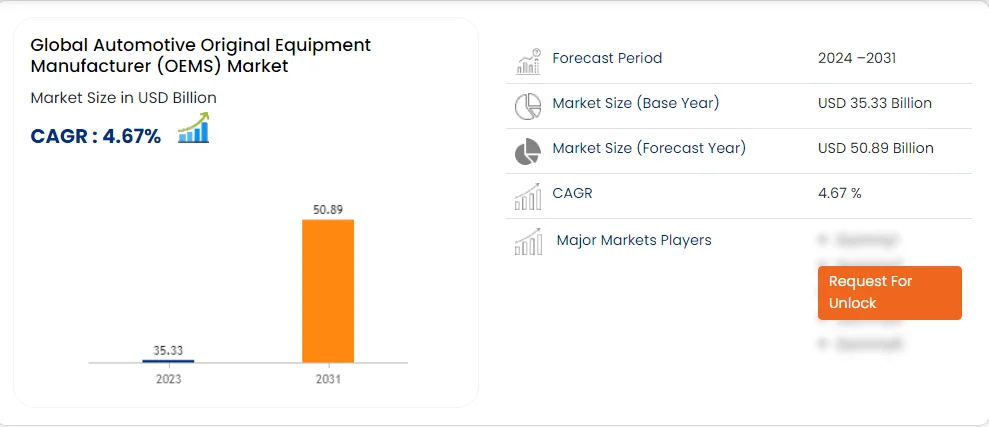Screen dimensions: 989x427
Task: Click the Request For Unlock button
Action: click(x=889, y=293)
